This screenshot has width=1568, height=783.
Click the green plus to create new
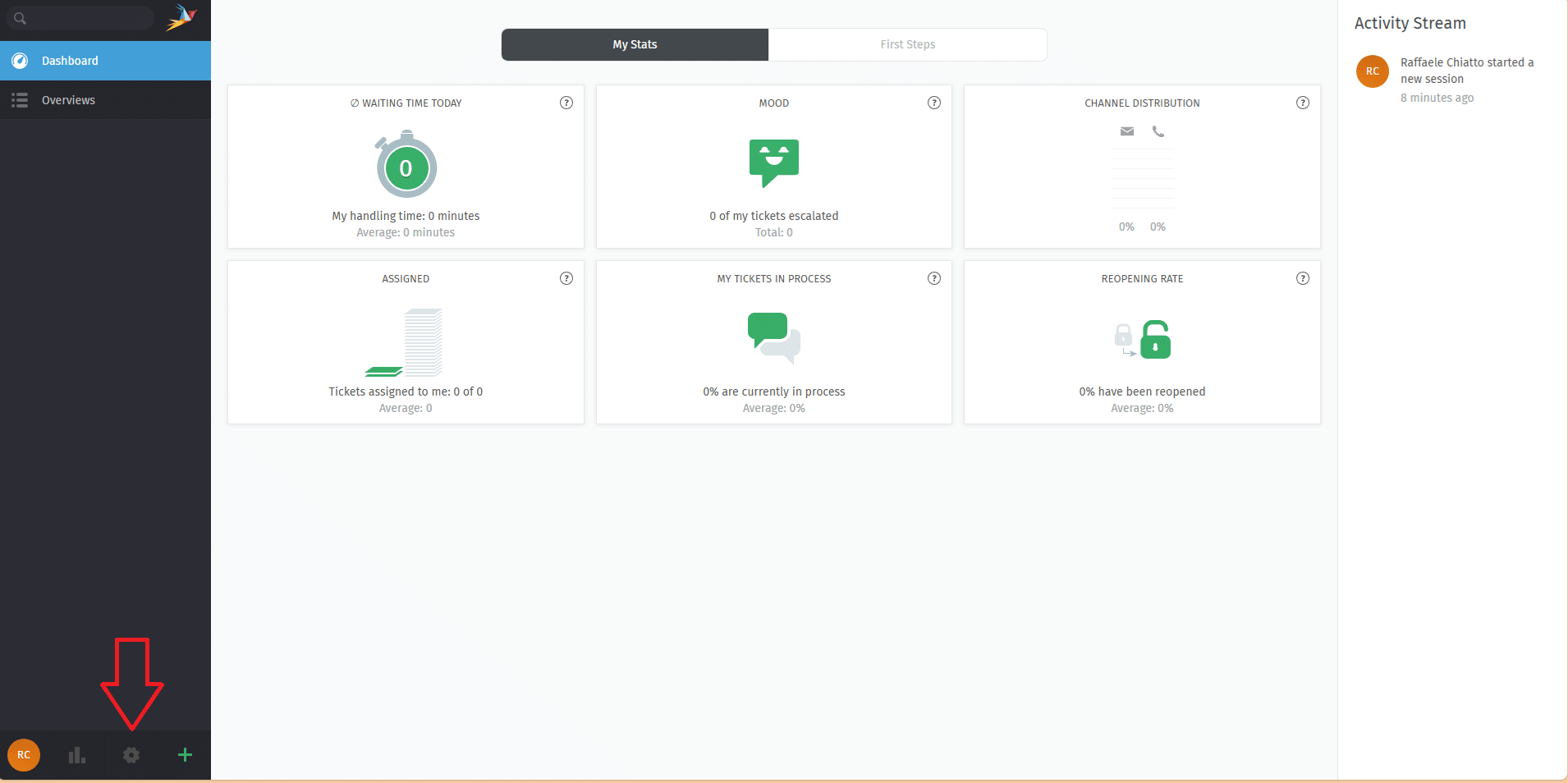(185, 755)
